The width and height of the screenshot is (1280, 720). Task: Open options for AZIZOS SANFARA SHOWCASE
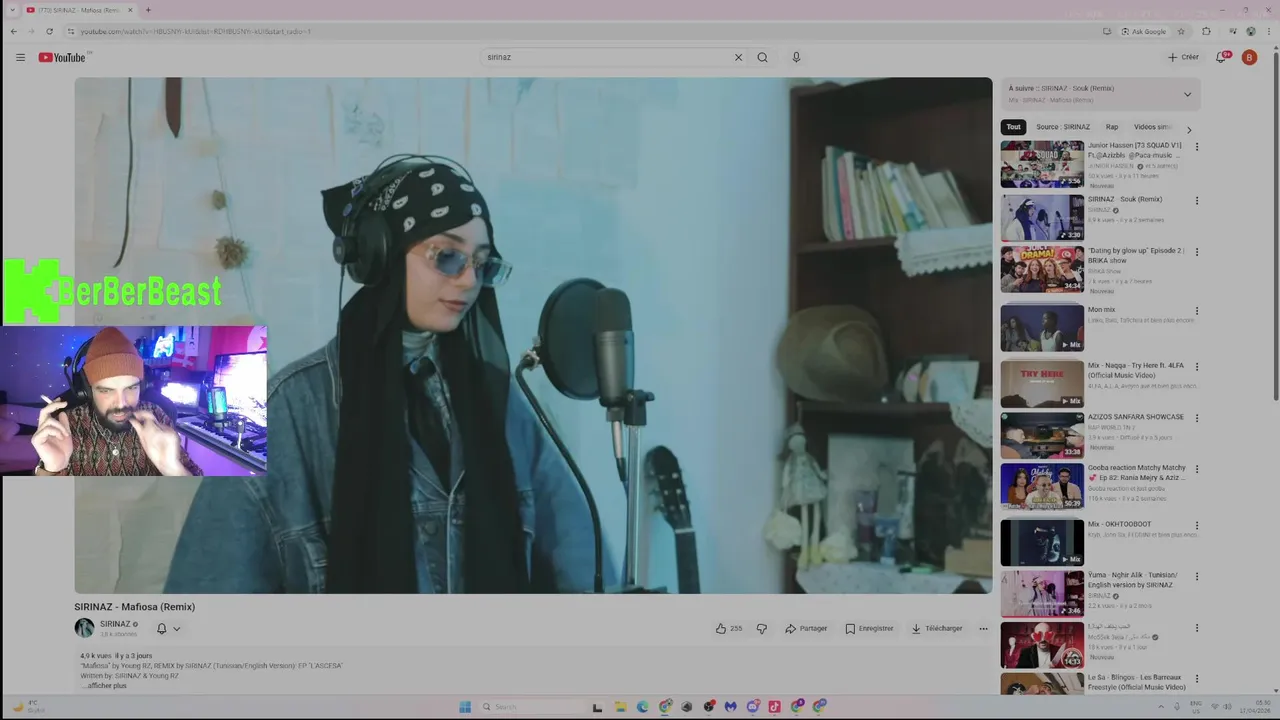point(1196,418)
